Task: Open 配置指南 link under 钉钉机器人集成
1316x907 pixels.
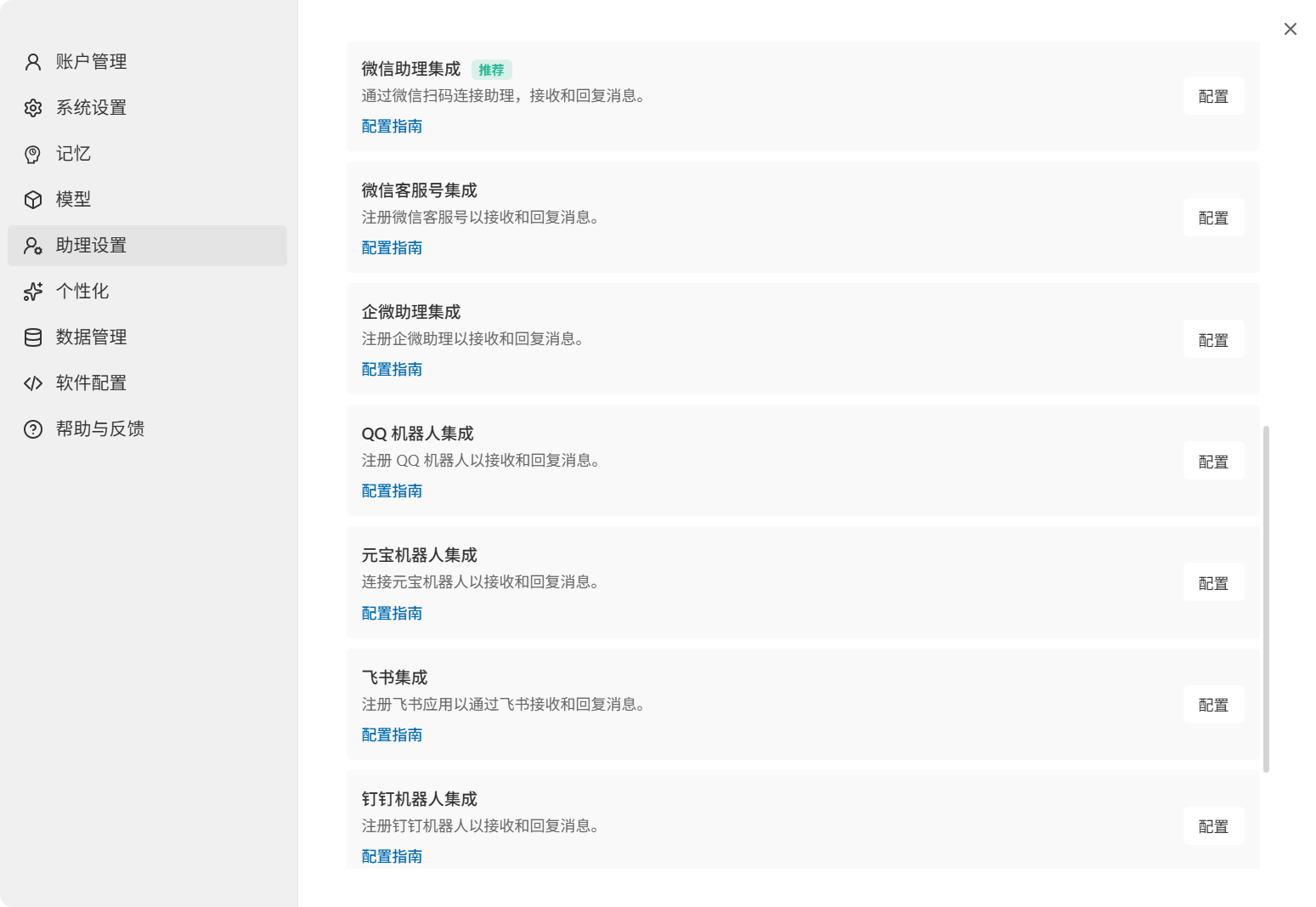Action: pos(392,856)
